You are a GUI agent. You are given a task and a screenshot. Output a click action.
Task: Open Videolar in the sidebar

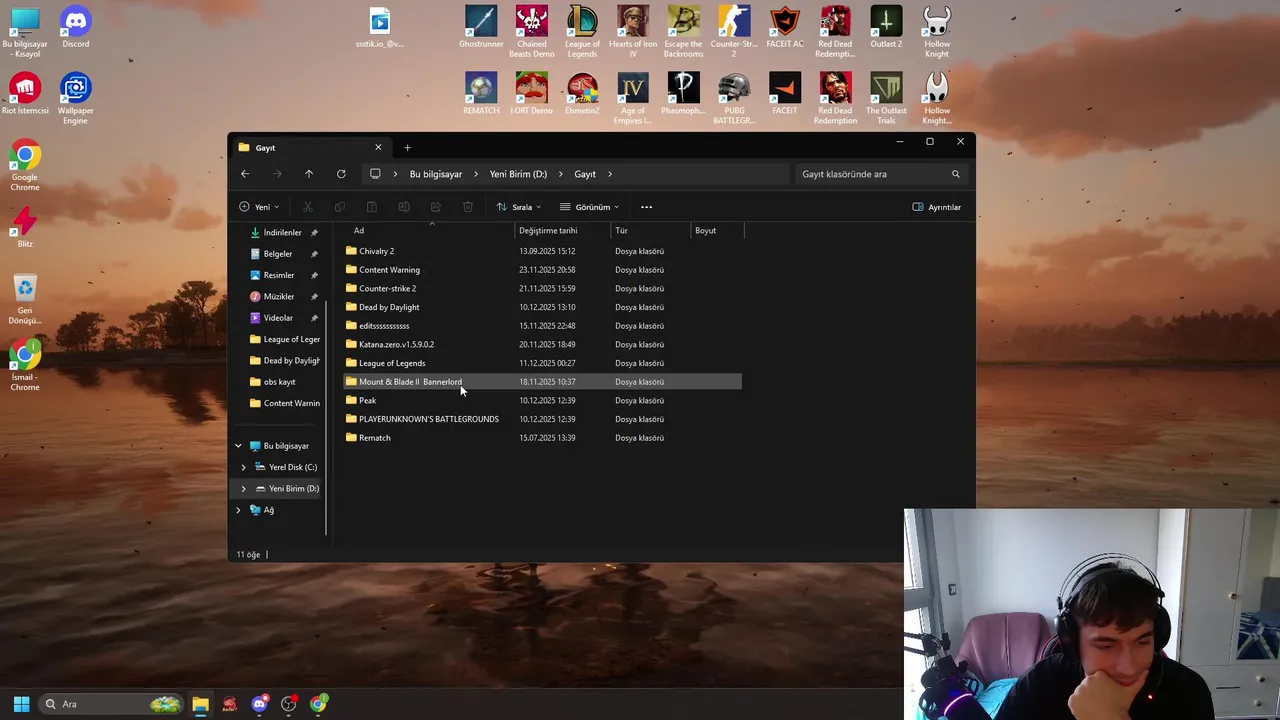[x=278, y=318]
